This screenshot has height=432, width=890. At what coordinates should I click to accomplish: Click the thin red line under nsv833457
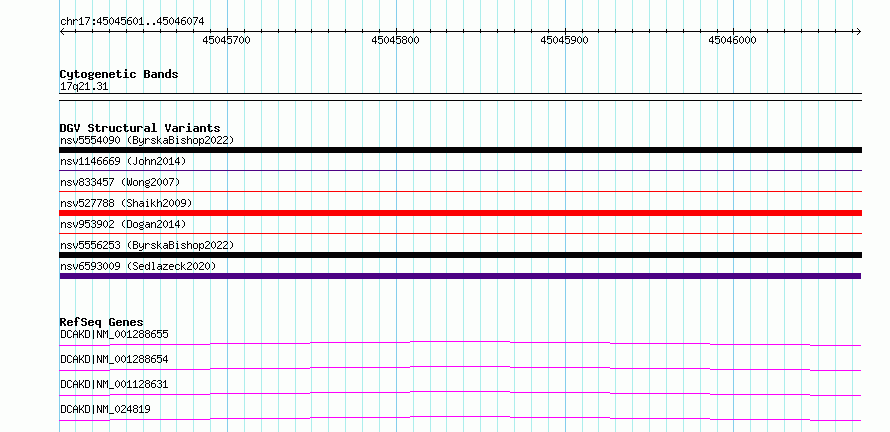[460, 191]
